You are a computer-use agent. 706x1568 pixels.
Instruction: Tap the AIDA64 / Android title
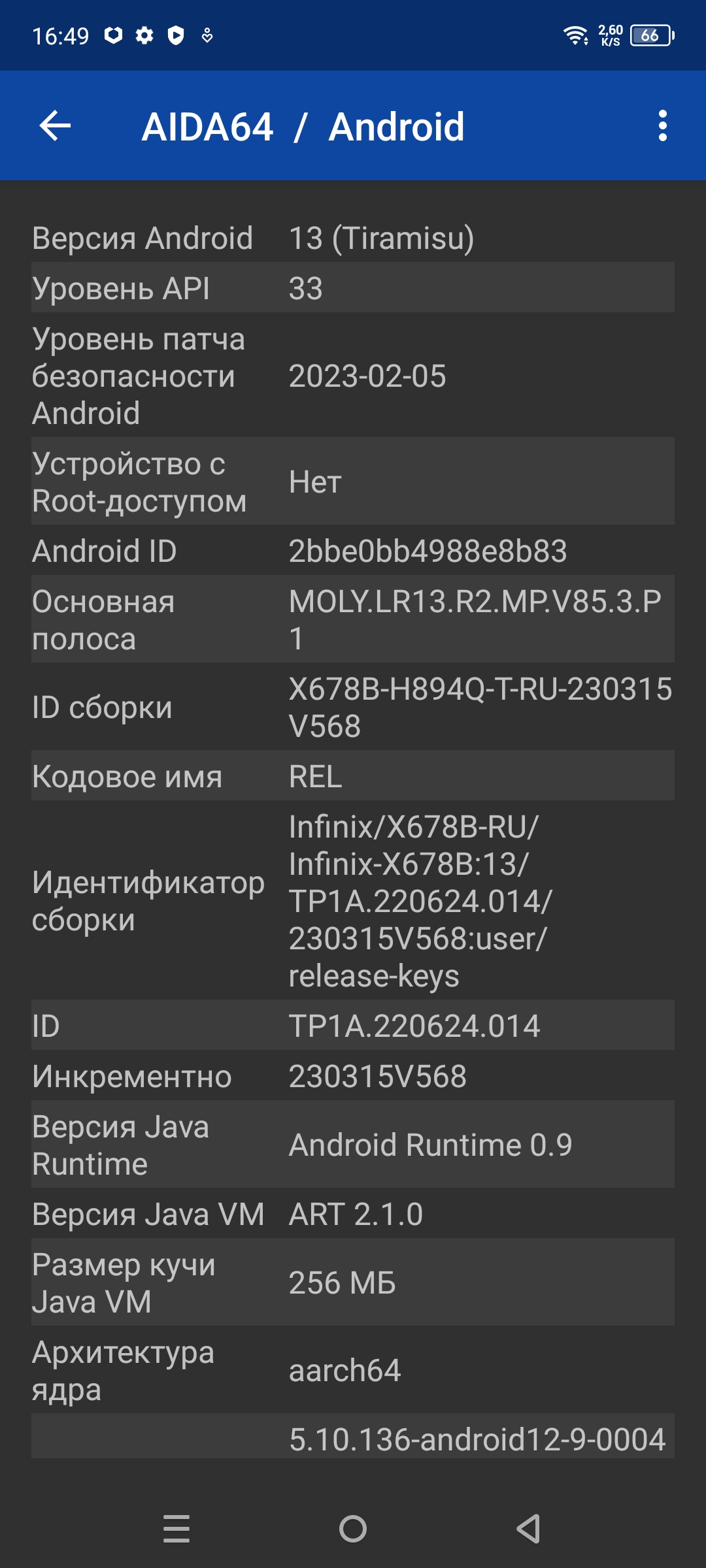[x=303, y=126]
